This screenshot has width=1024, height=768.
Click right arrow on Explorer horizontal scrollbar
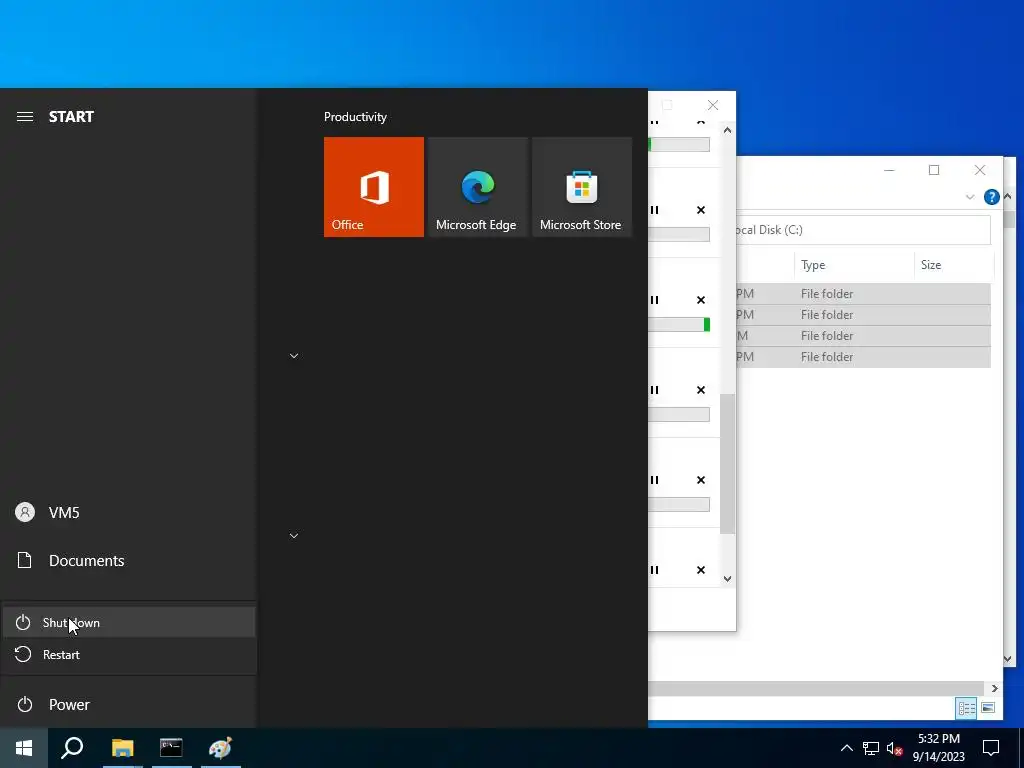click(x=994, y=688)
